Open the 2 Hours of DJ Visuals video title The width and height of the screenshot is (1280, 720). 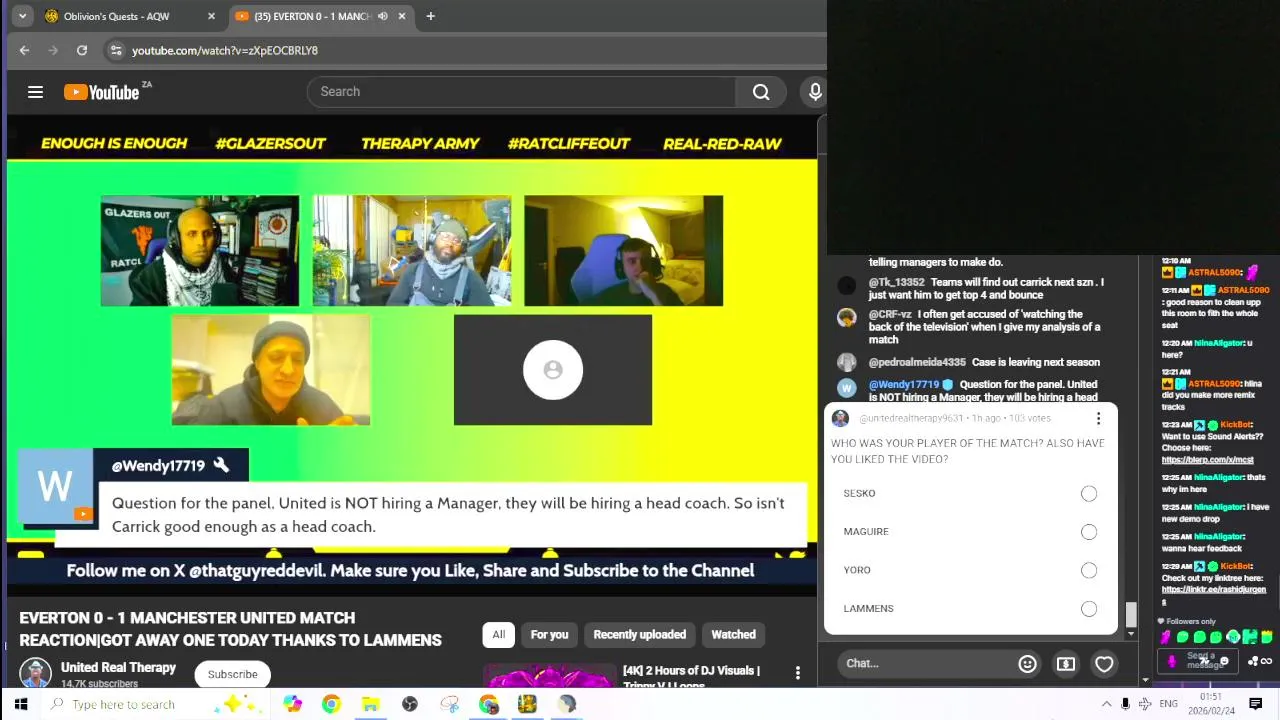coord(691,676)
